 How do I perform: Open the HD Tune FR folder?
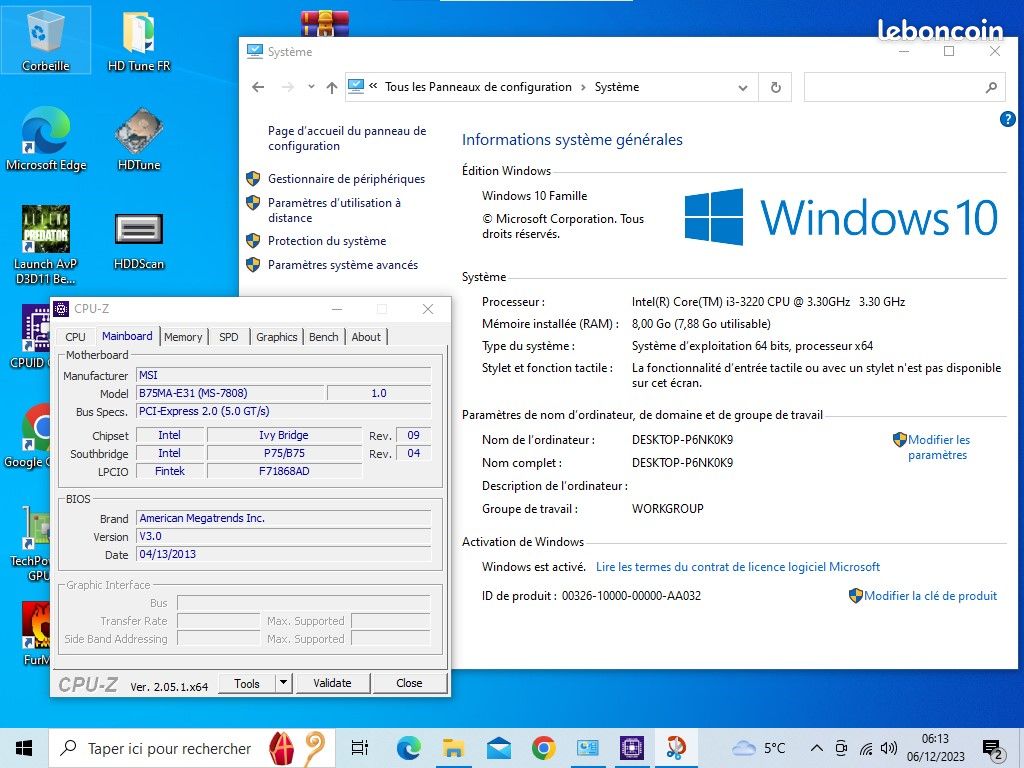[x=138, y=40]
